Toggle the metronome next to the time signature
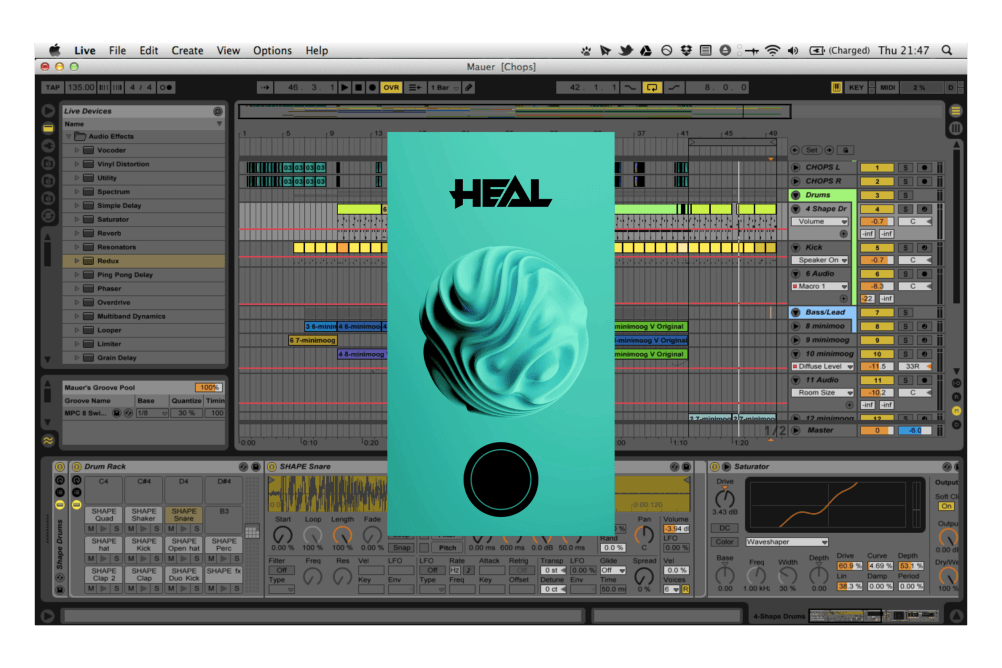Screen dimensions: 1002x668 click(166, 88)
